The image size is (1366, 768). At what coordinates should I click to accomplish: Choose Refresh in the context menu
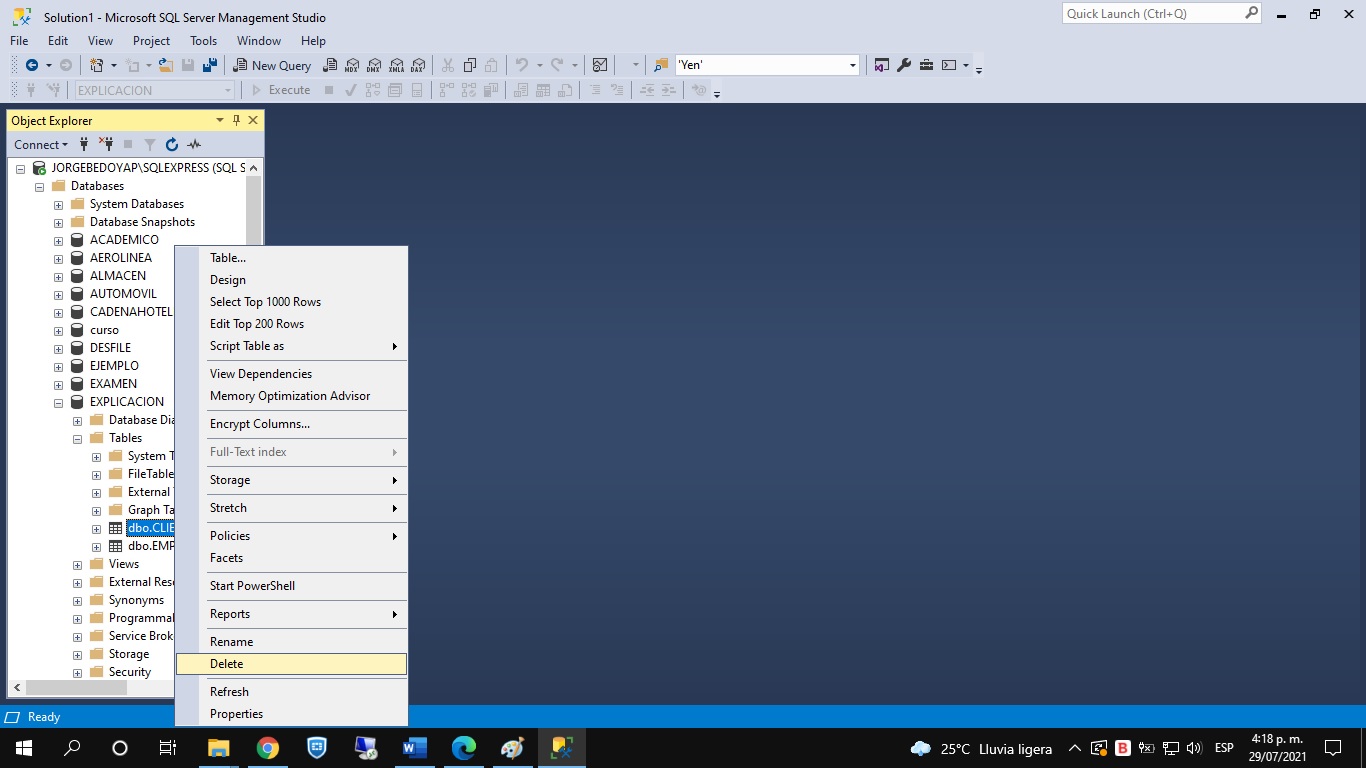(291, 692)
